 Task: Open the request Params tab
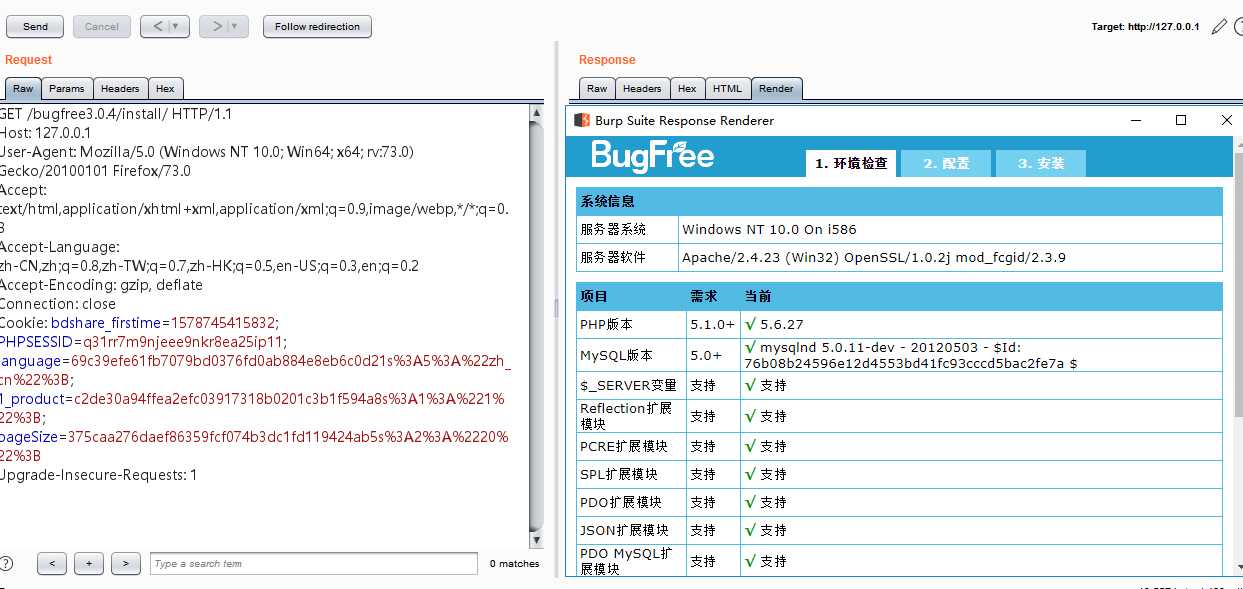[x=67, y=89]
